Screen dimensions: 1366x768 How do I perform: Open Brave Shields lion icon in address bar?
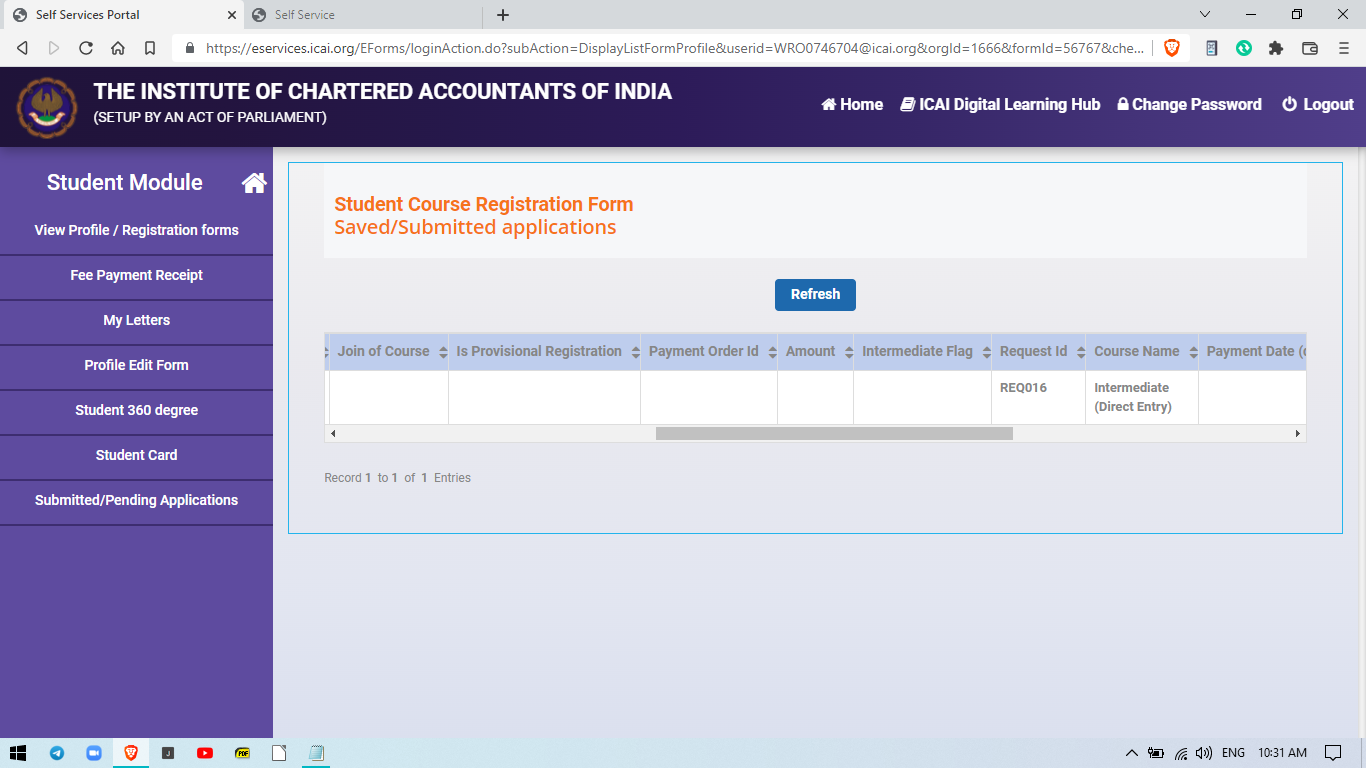[1171, 48]
